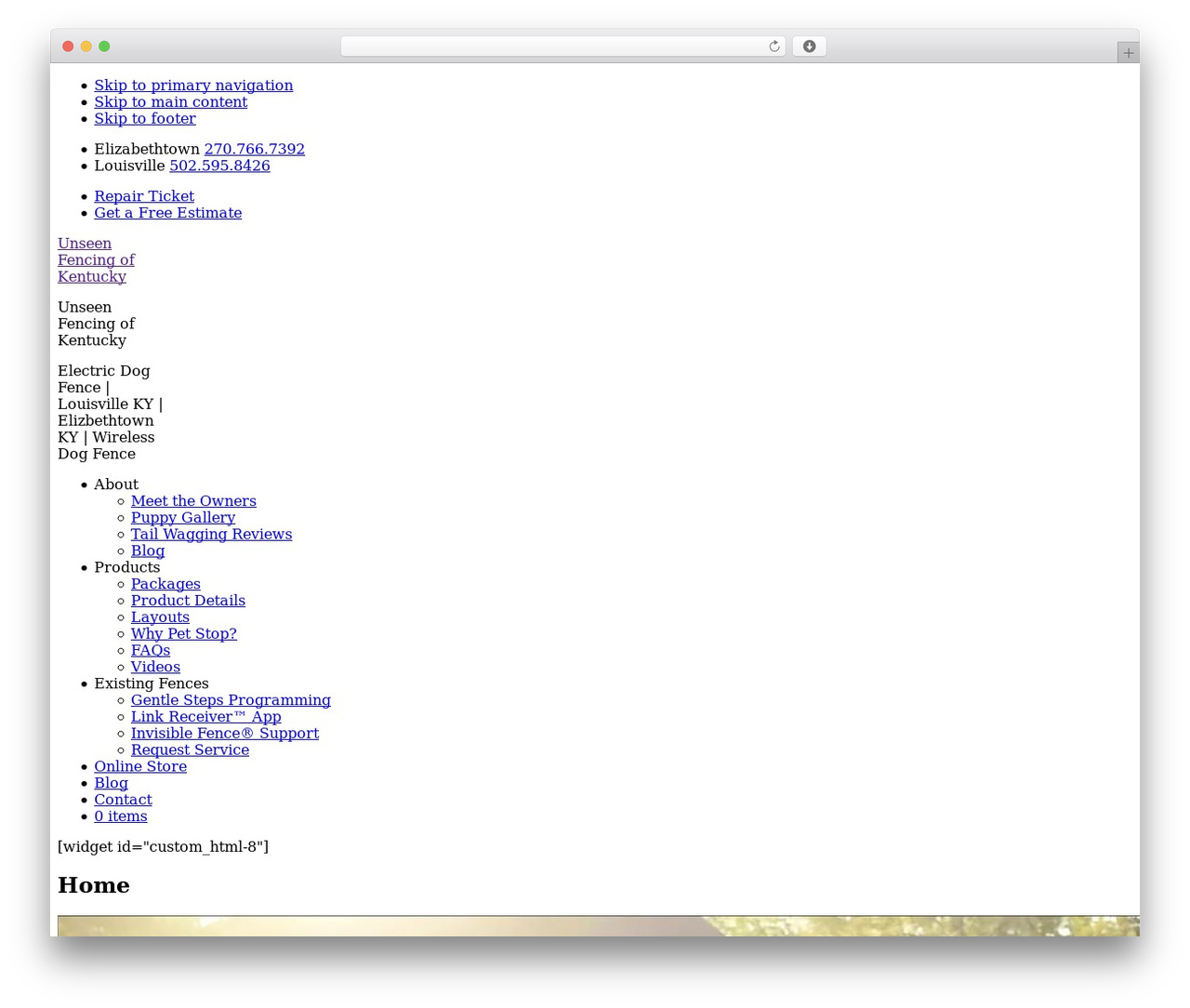Follow the Skip to primary navigation link

193,86
